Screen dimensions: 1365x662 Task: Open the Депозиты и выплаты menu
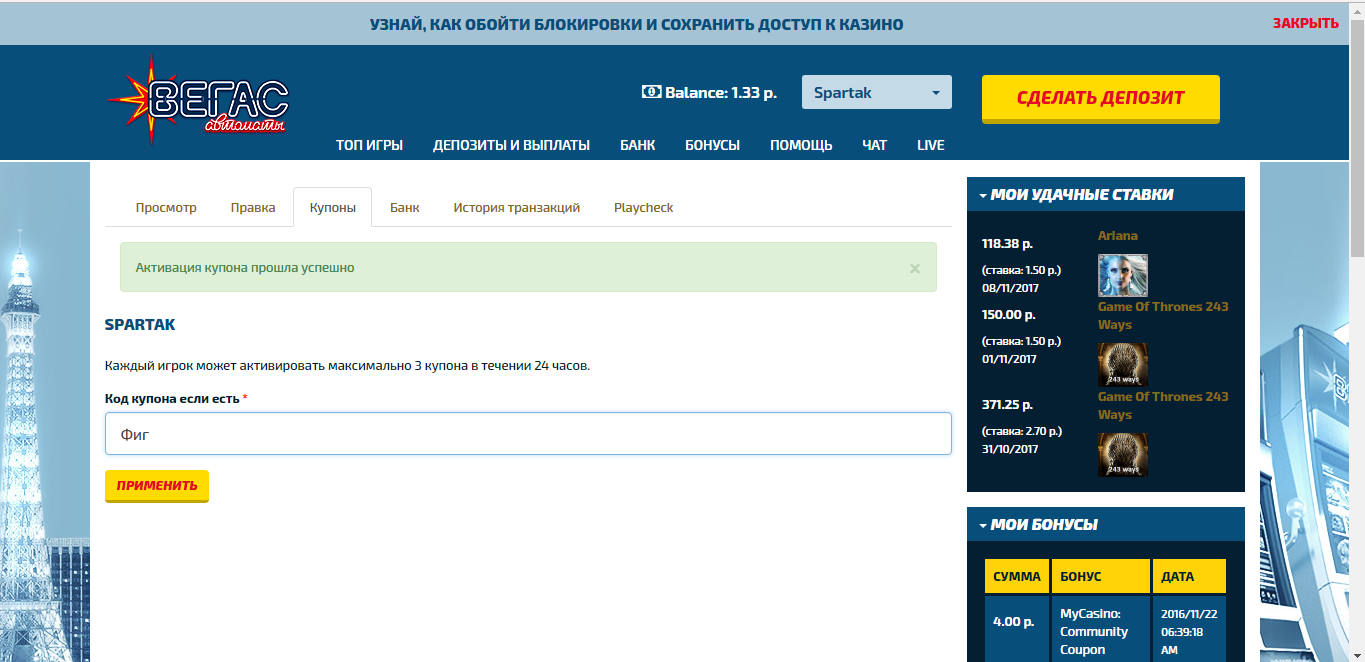[x=511, y=145]
